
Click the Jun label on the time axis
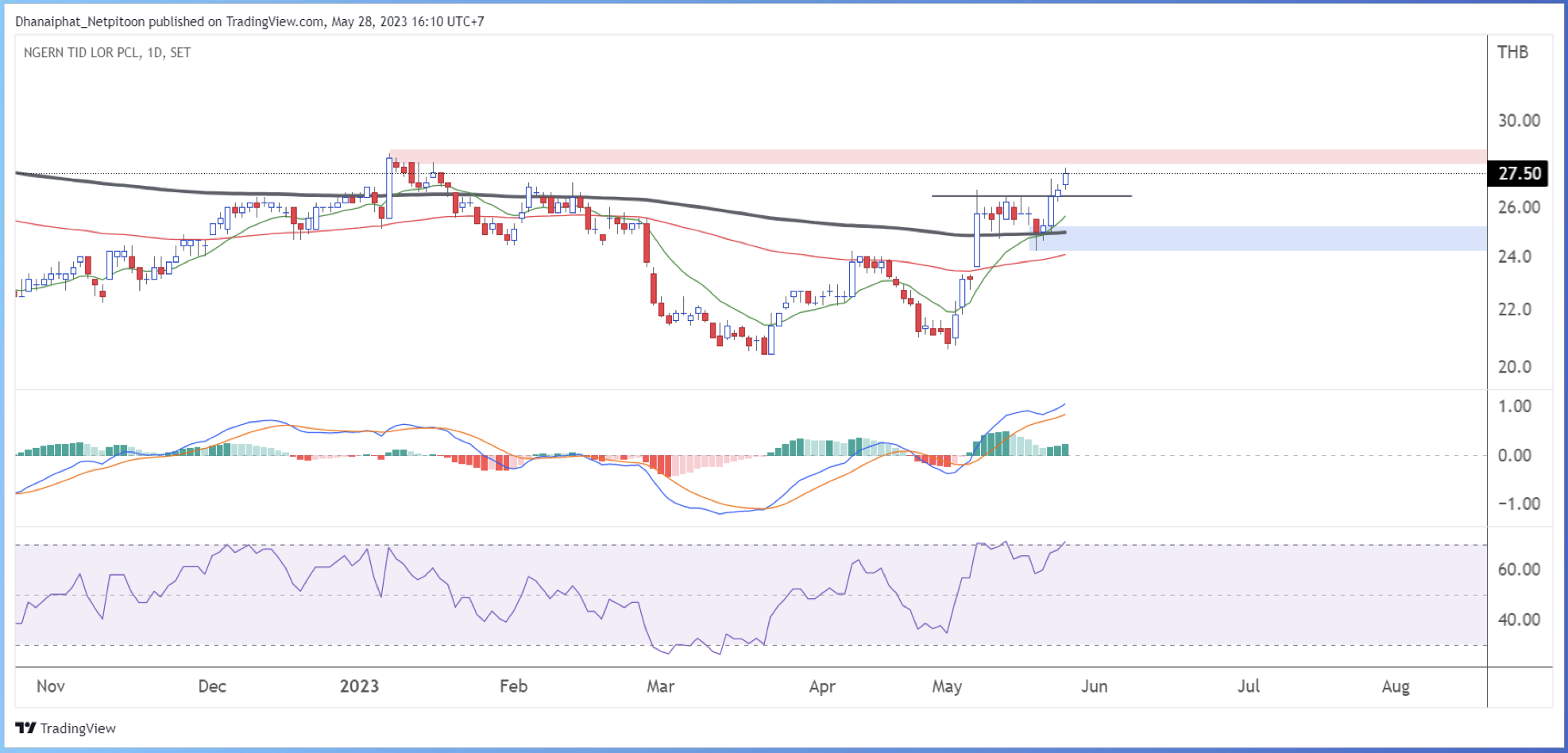point(1094,686)
